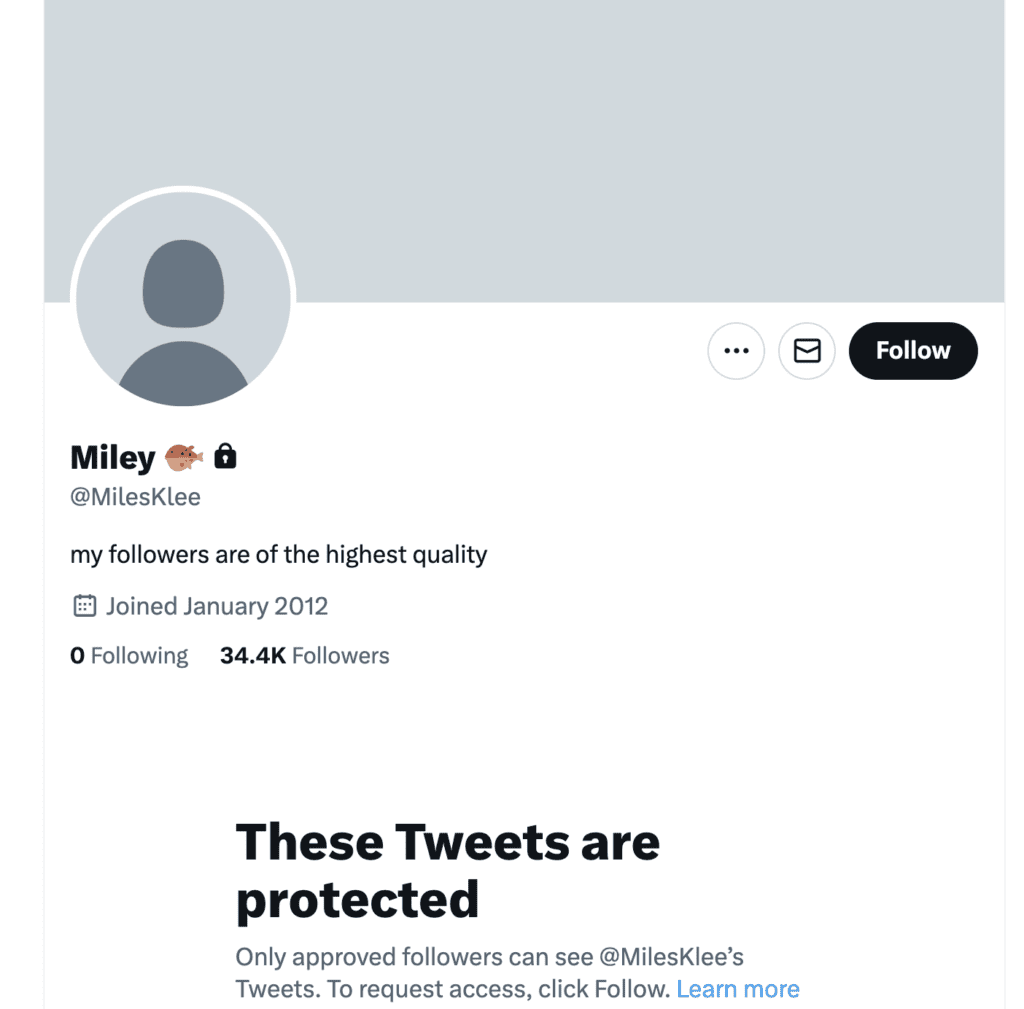This screenshot has height=1009, width=1024.
Task: Click the envelope message icon
Action: click(807, 351)
